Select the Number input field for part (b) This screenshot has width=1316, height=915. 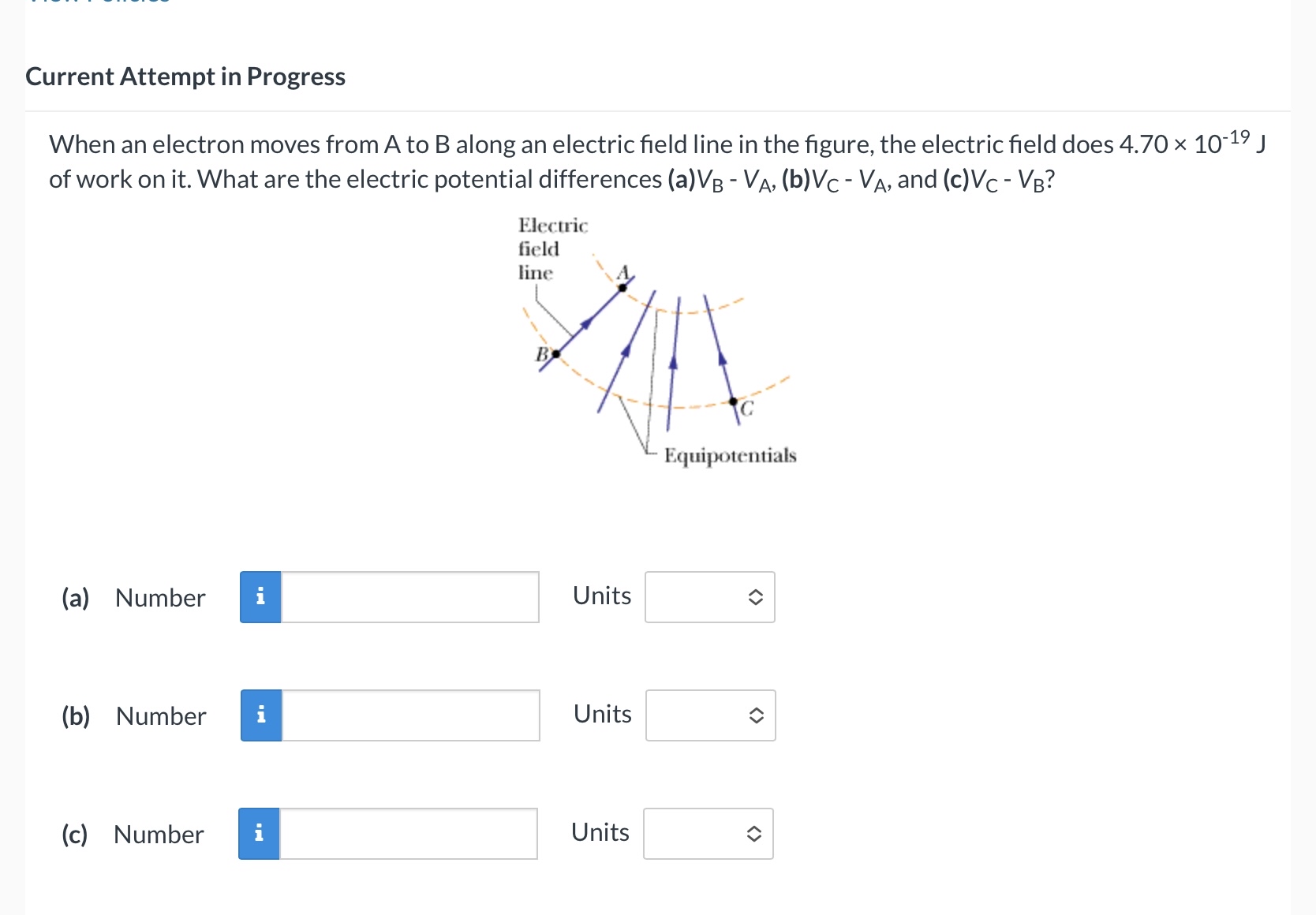tap(409, 715)
